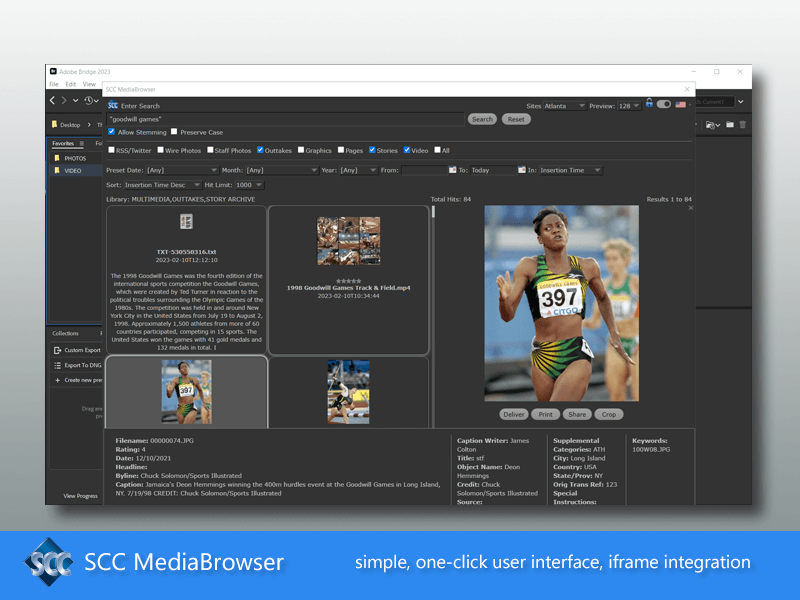Image resolution: width=800 pixels, height=600 pixels.
Task: Close the large preview image pane
Action: [x=691, y=208]
